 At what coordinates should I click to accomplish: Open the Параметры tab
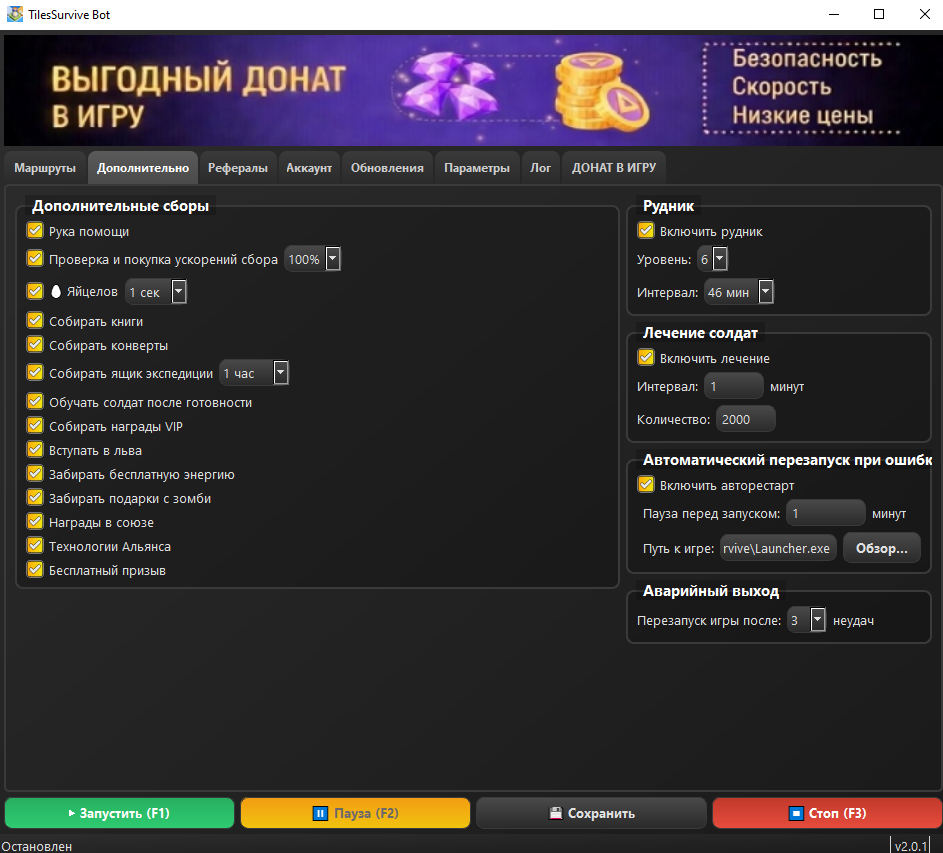click(x=477, y=168)
